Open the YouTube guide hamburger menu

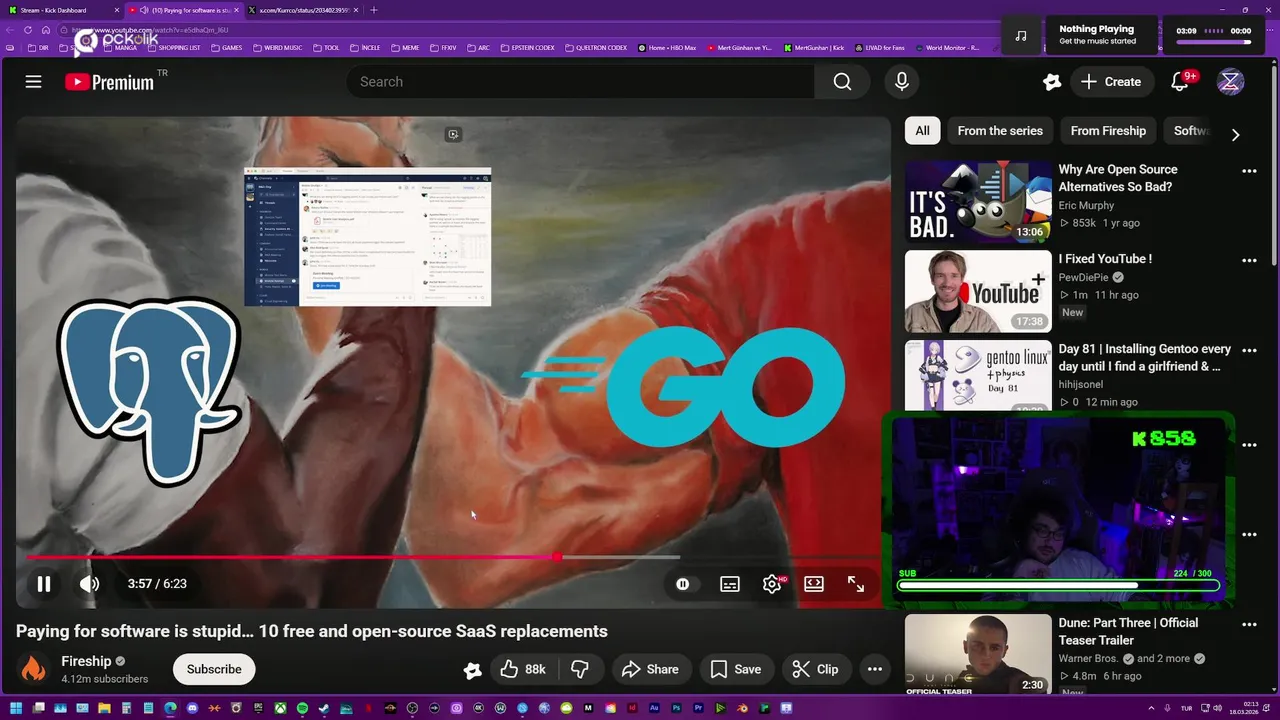pyautogui.click(x=33, y=82)
